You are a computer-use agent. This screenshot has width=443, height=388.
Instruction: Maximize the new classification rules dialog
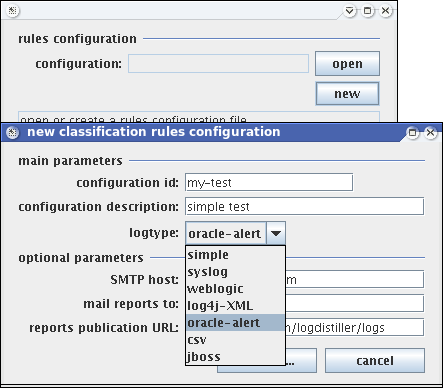(413, 133)
